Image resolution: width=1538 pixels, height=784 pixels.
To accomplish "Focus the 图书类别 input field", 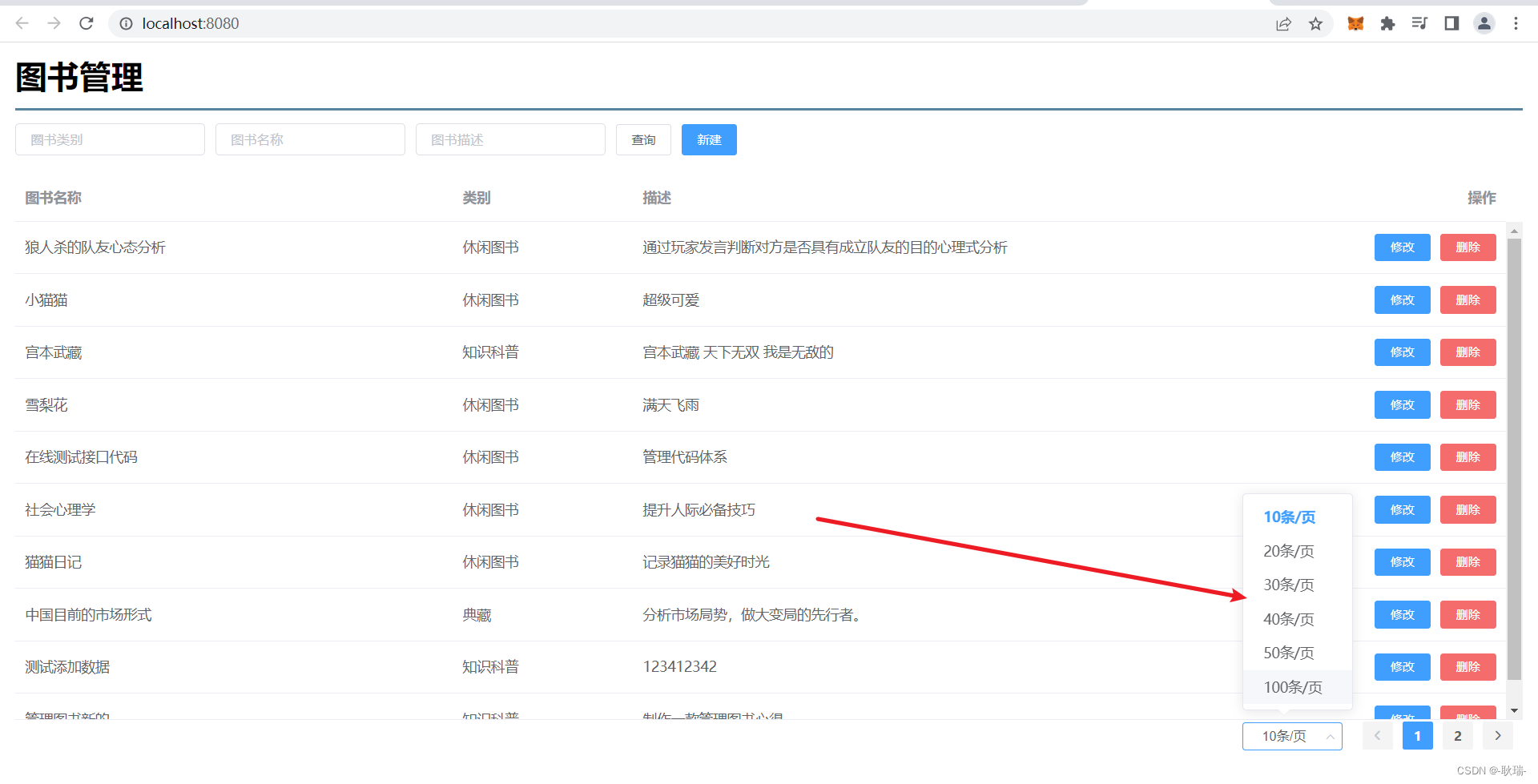I will click(x=110, y=139).
